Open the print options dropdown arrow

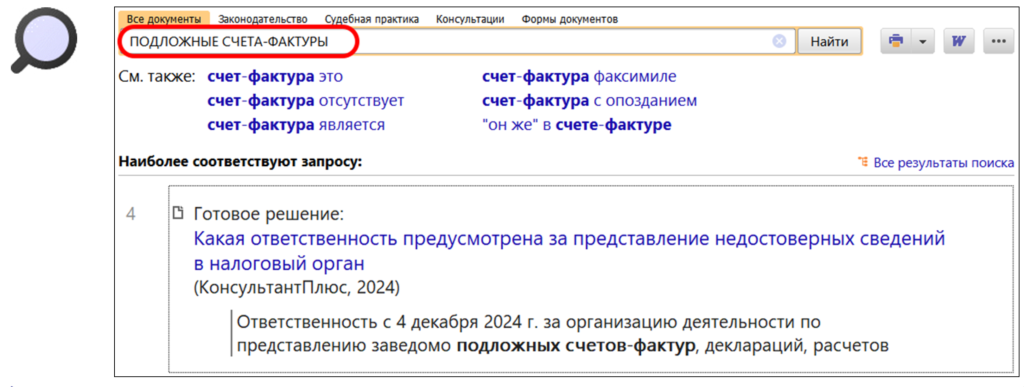click(x=923, y=42)
